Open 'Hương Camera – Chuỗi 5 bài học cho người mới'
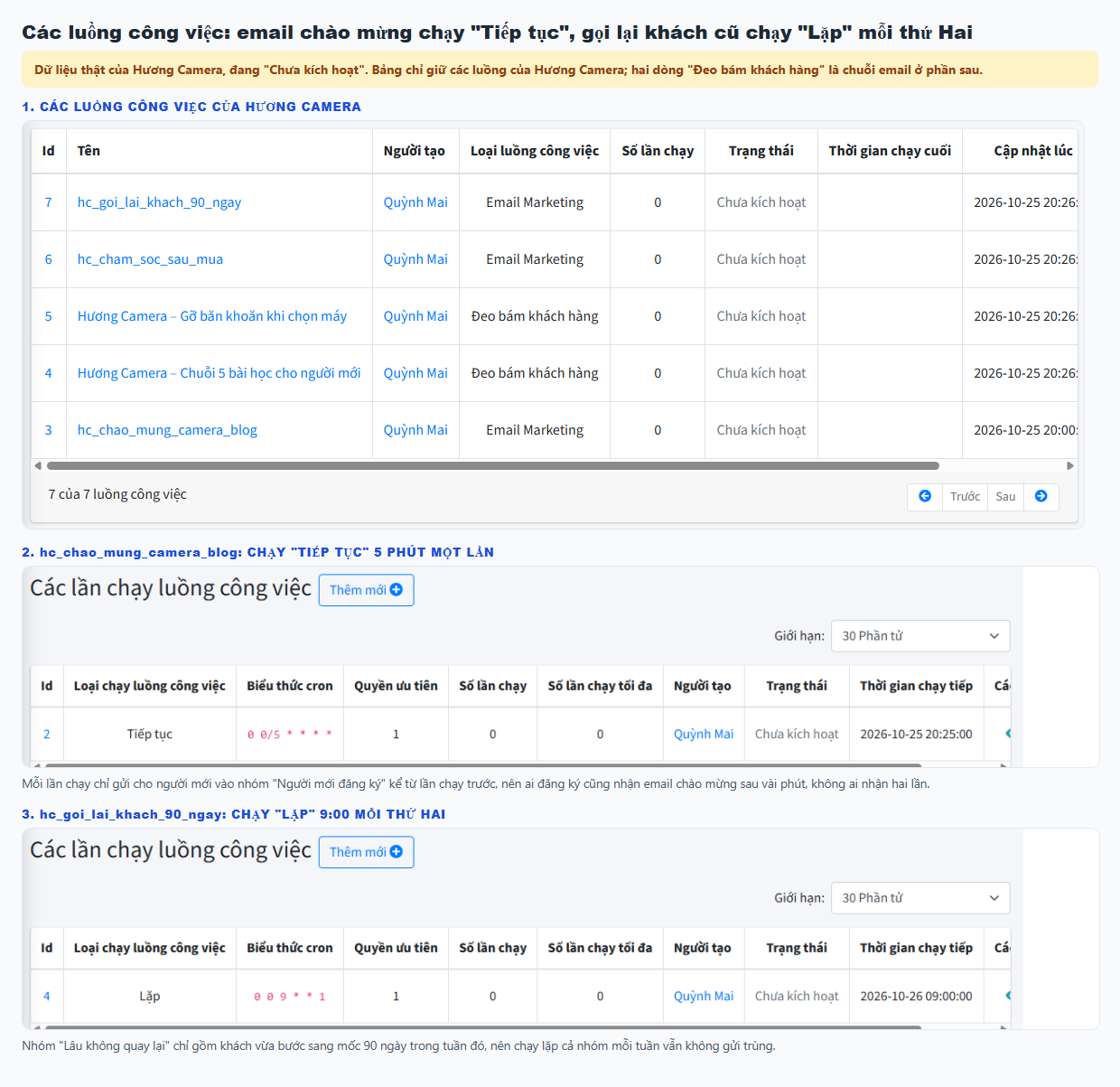 (219, 373)
